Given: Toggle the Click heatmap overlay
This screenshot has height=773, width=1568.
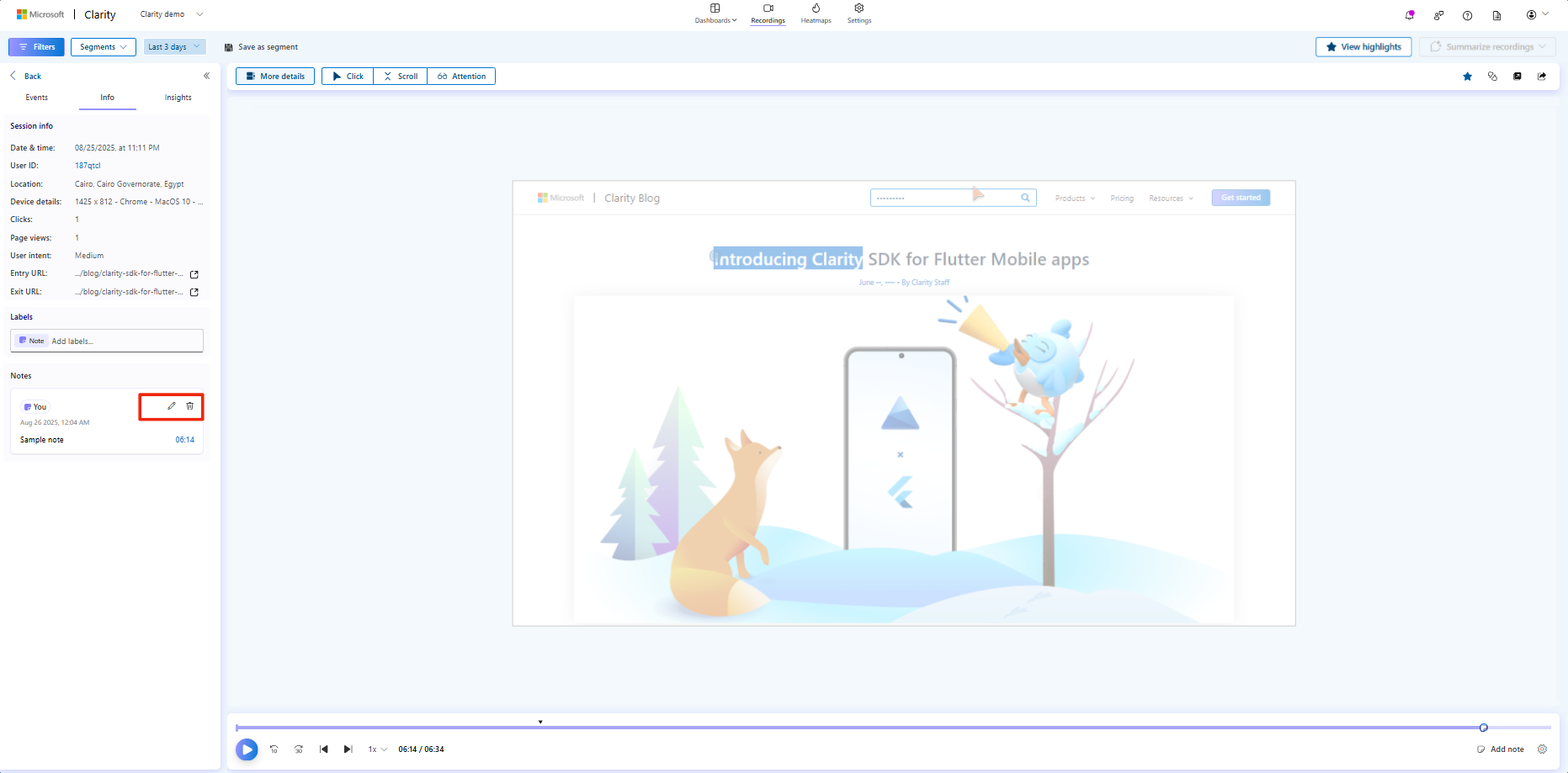Looking at the screenshot, I should coord(348,77).
